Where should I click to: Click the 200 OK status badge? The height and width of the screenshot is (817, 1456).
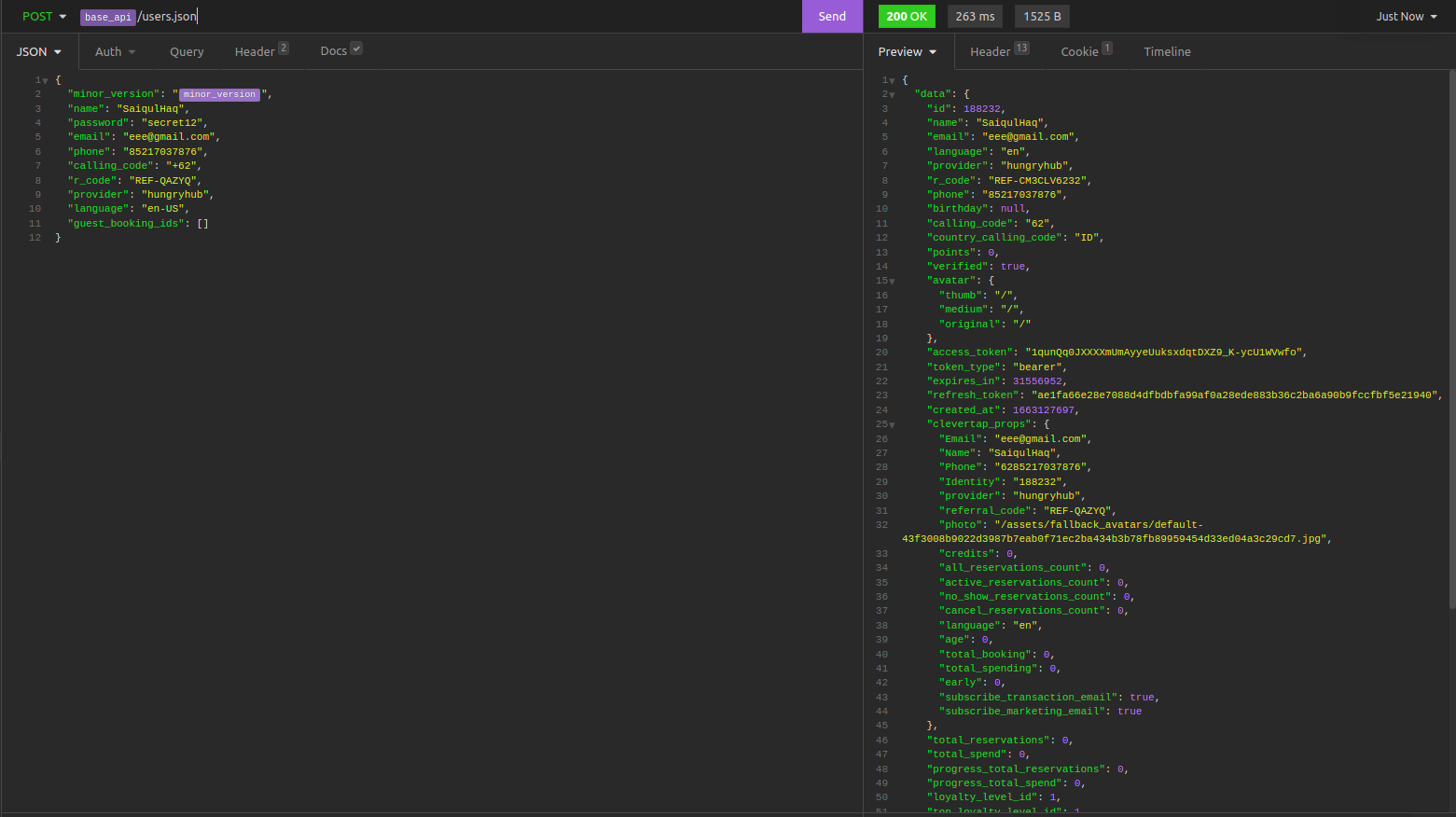(906, 17)
